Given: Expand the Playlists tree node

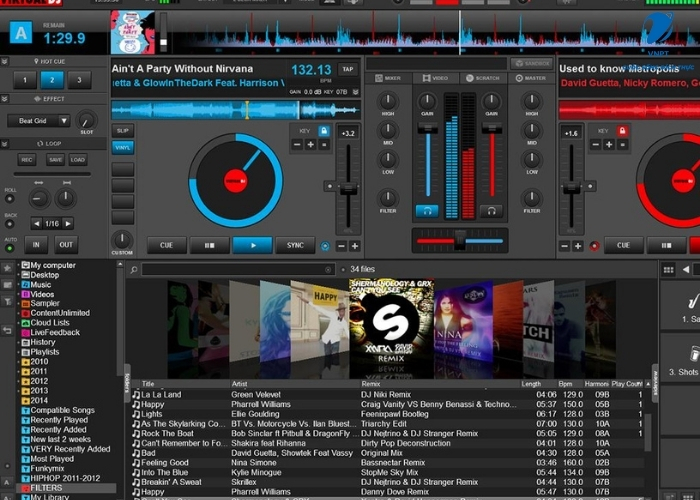Looking at the screenshot, I should (18, 352).
